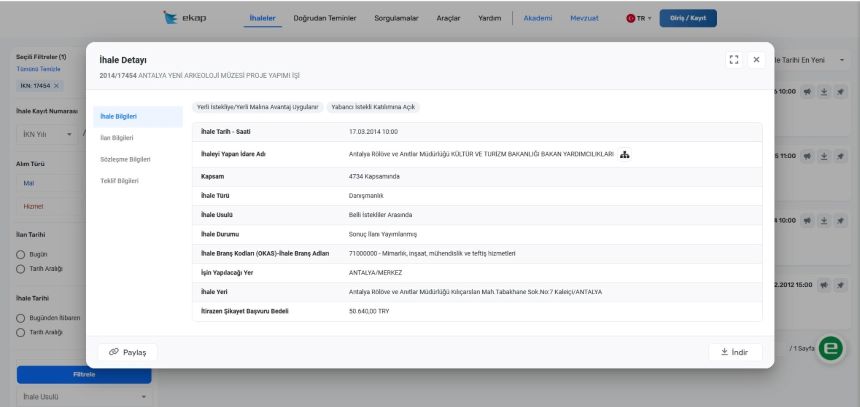This screenshot has width=860, height=407.
Task: Go to the Akademi link
Action: [x=538, y=18]
